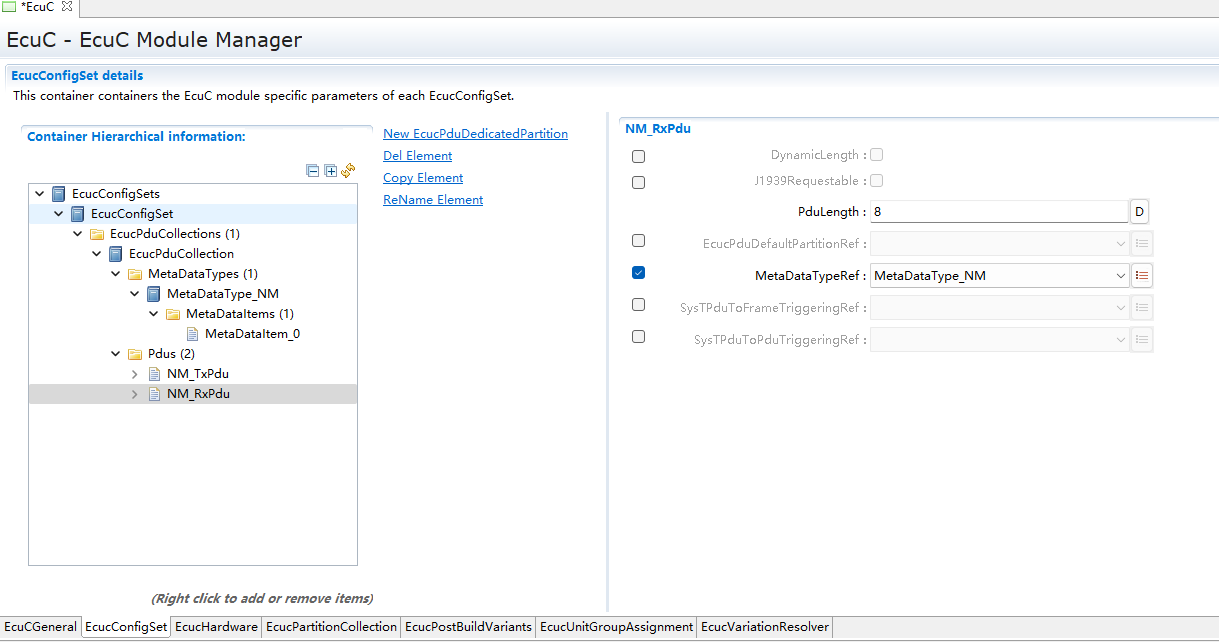Click the MetaDataItem_0 file icon
Image resolution: width=1219 pixels, height=642 pixels.
click(192, 334)
